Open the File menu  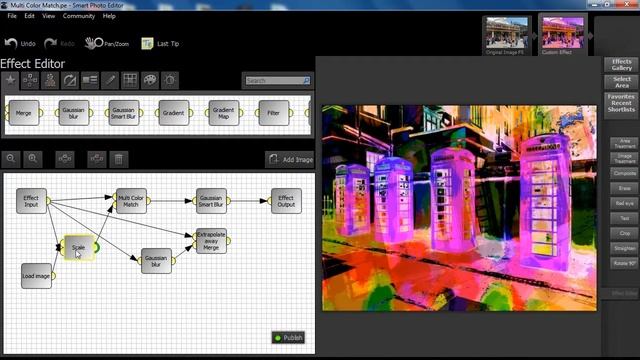point(12,16)
